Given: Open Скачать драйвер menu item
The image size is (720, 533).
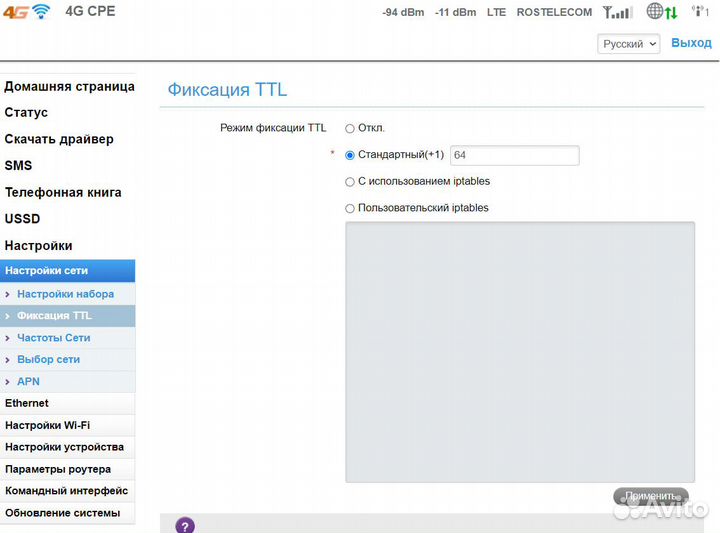Looking at the screenshot, I should pos(59,139).
